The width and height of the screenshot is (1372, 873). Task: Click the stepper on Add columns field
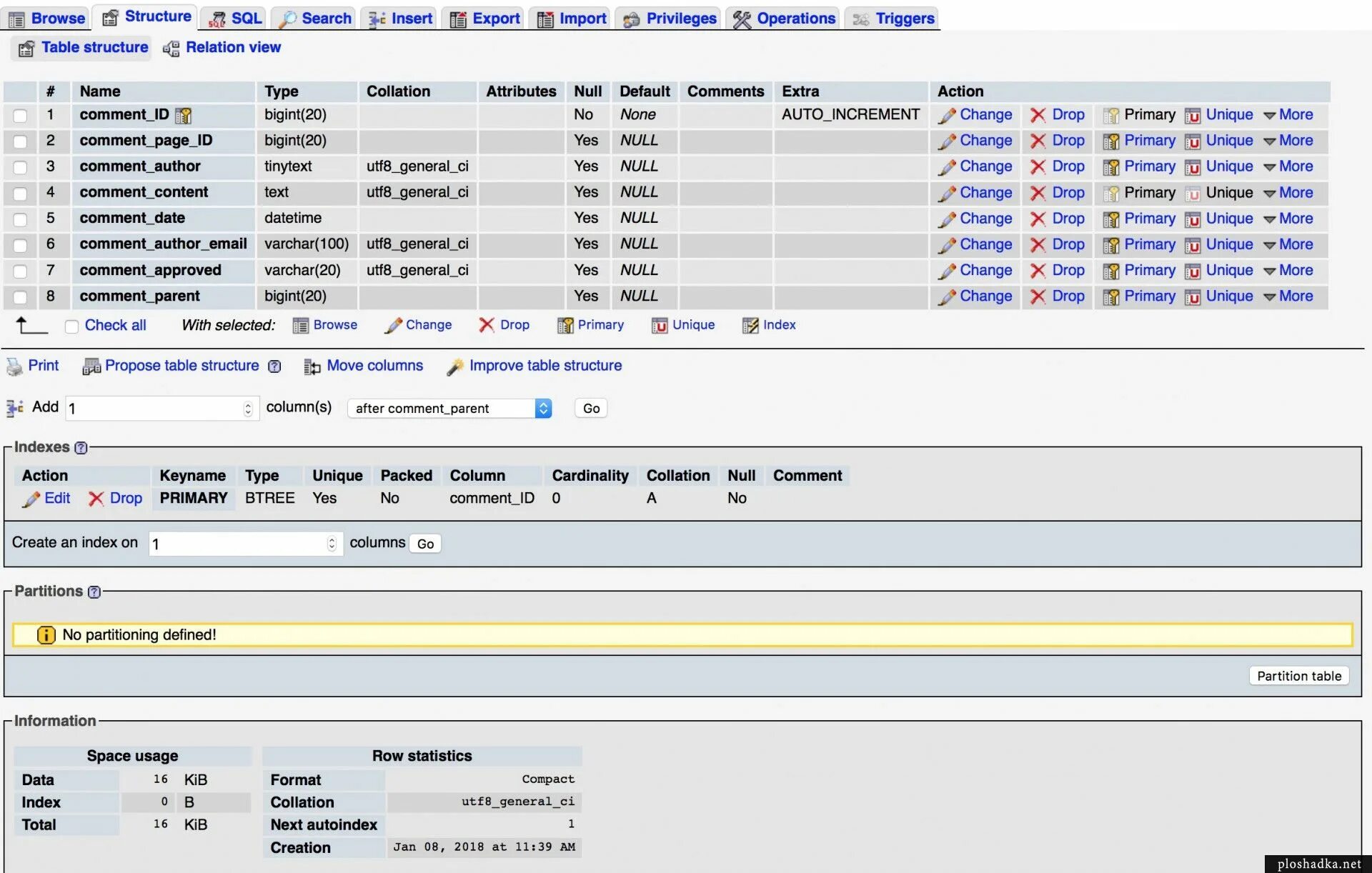pyautogui.click(x=247, y=409)
